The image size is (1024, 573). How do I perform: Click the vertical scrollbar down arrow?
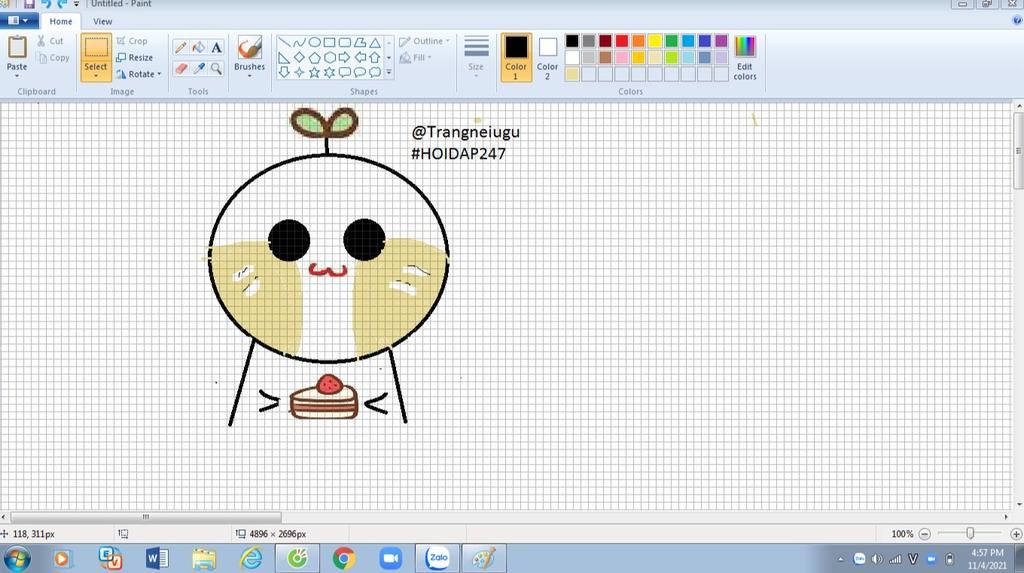coord(1019,505)
